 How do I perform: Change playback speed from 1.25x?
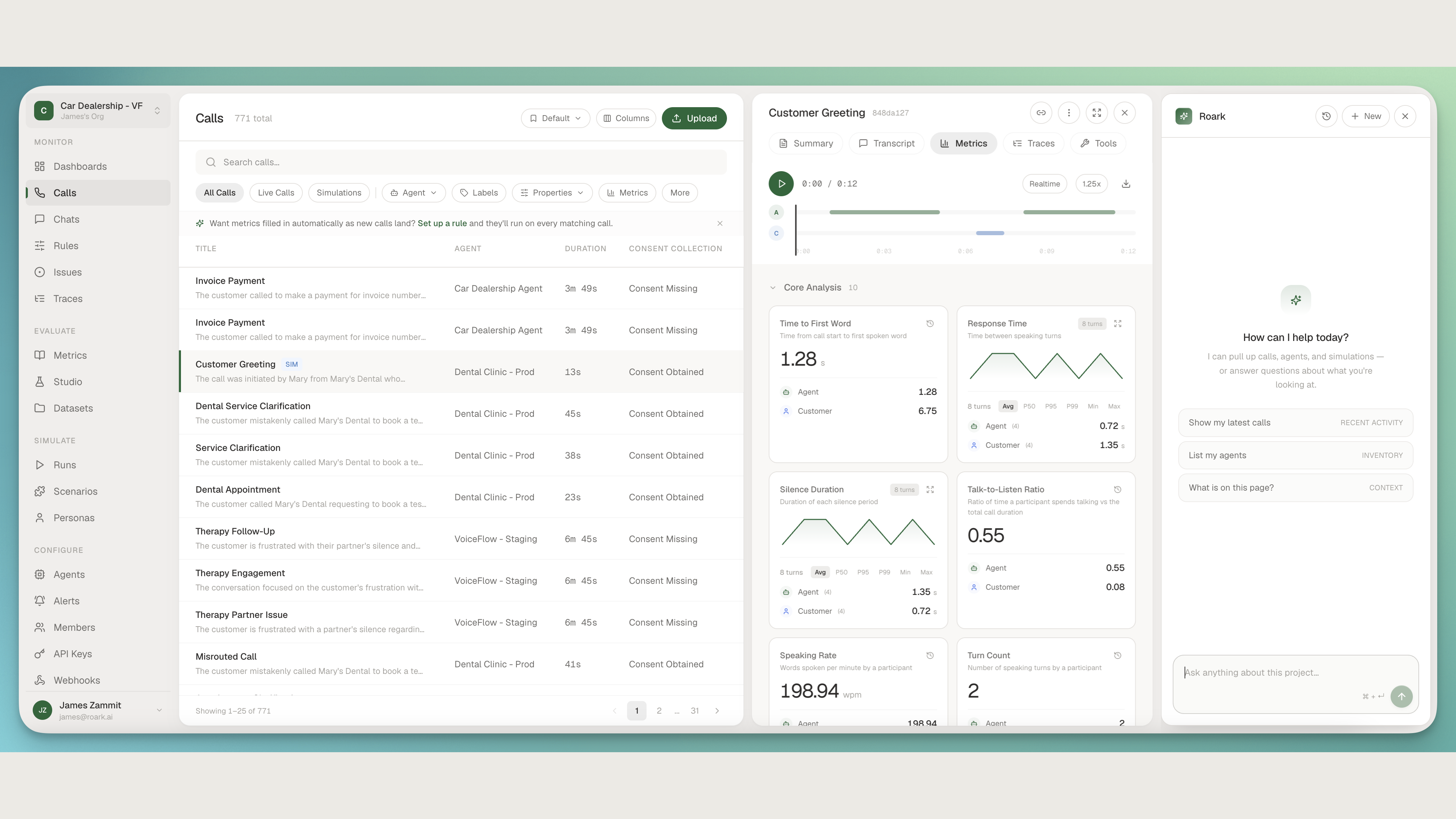coord(1091,184)
